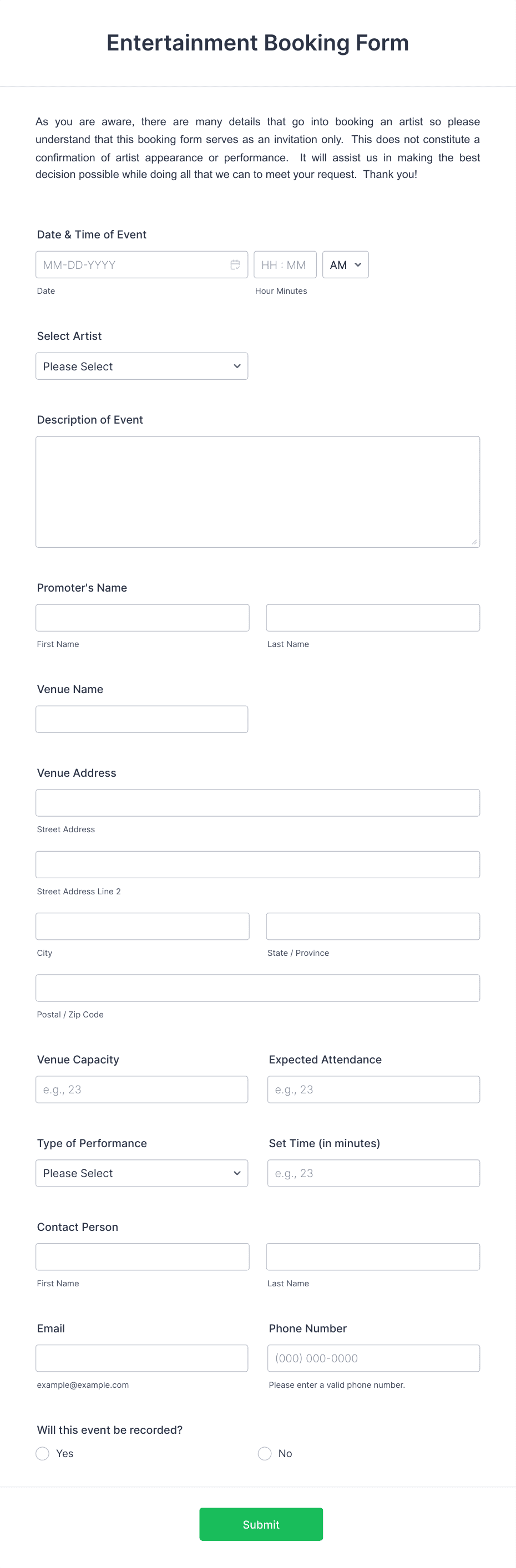Click the Venue Name field
516x1568 pixels.
(x=142, y=719)
